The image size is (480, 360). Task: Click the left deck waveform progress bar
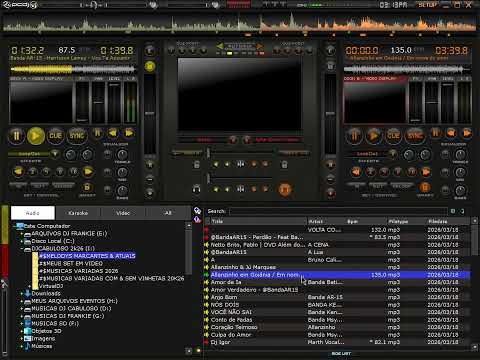coord(73,69)
